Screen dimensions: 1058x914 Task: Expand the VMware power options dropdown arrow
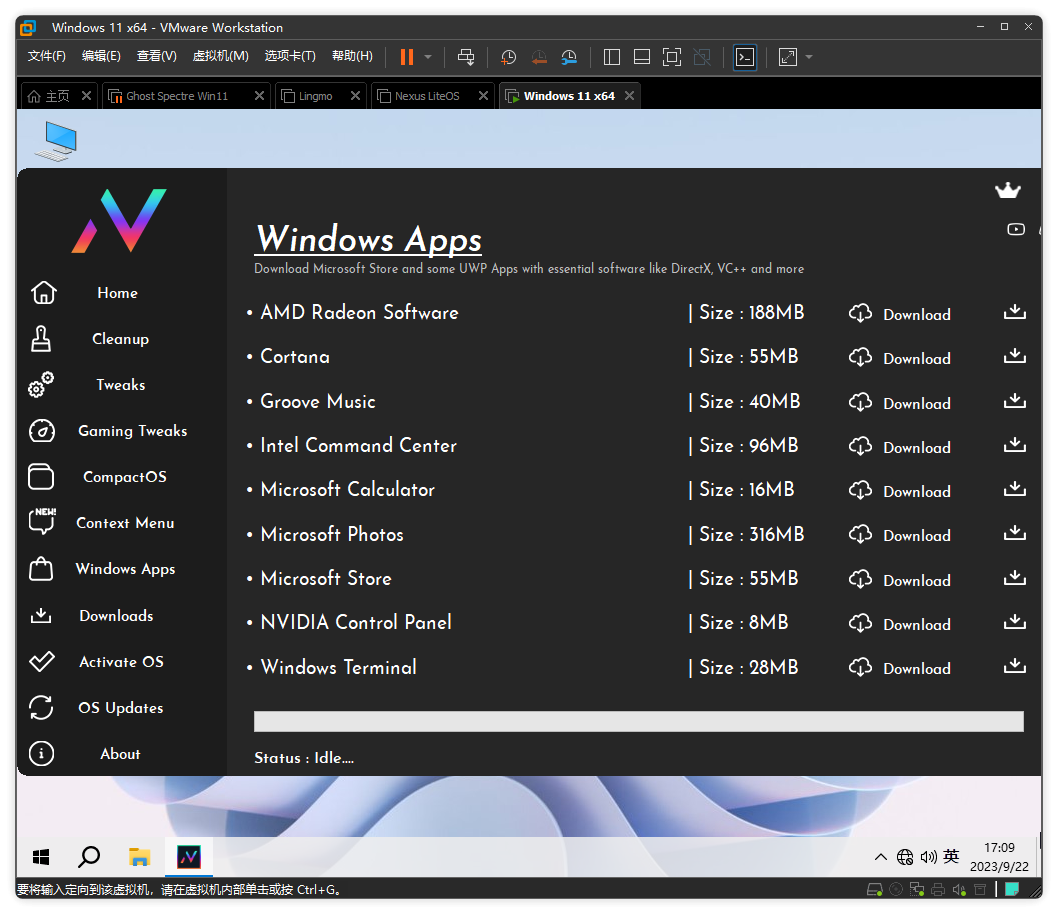pos(428,57)
